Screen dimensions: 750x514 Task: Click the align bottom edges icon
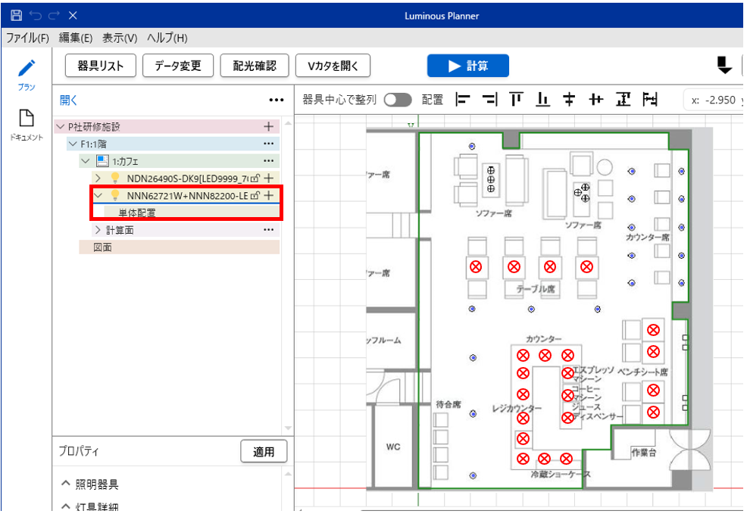543,99
